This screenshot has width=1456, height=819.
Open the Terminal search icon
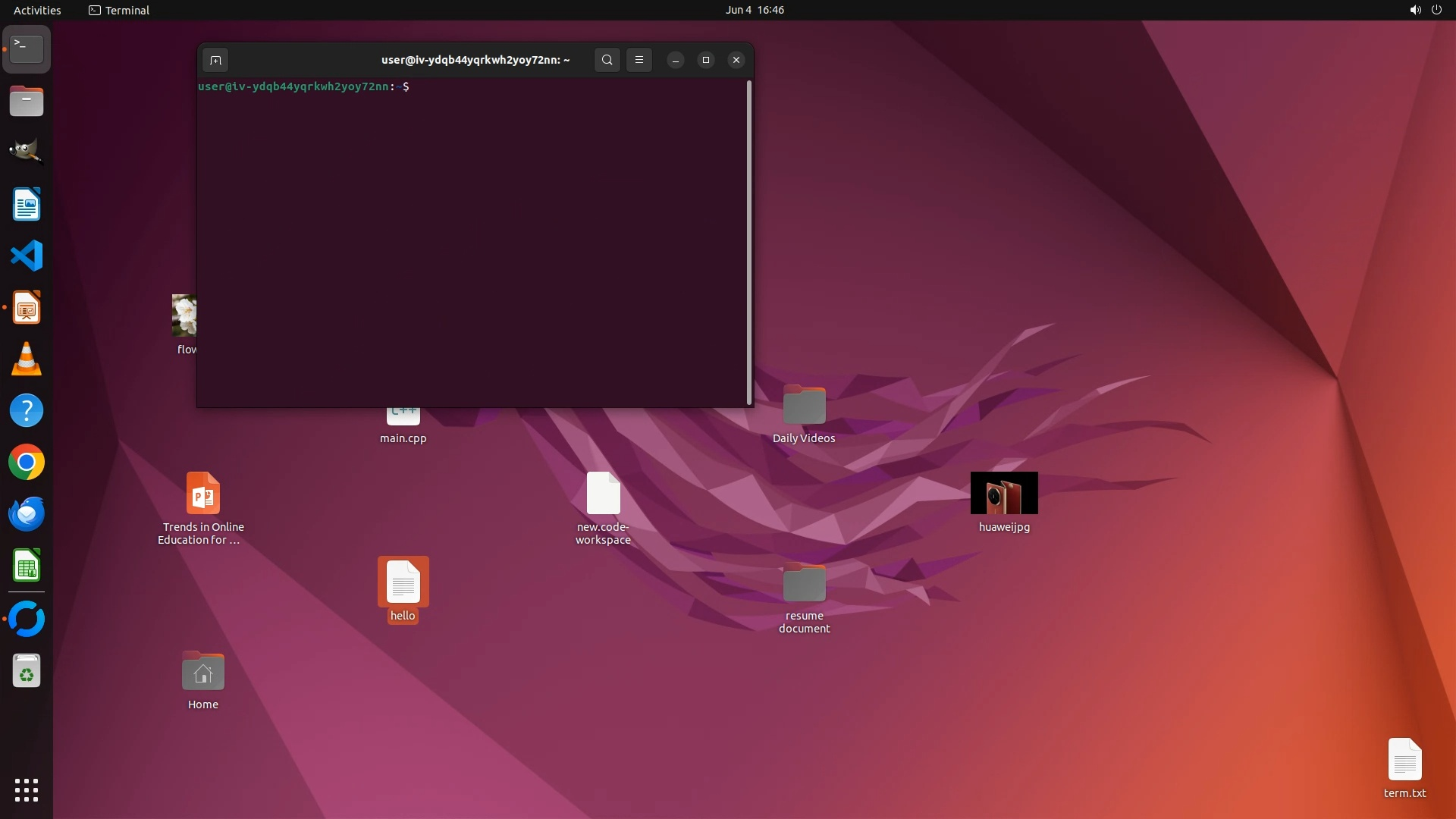(x=607, y=60)
